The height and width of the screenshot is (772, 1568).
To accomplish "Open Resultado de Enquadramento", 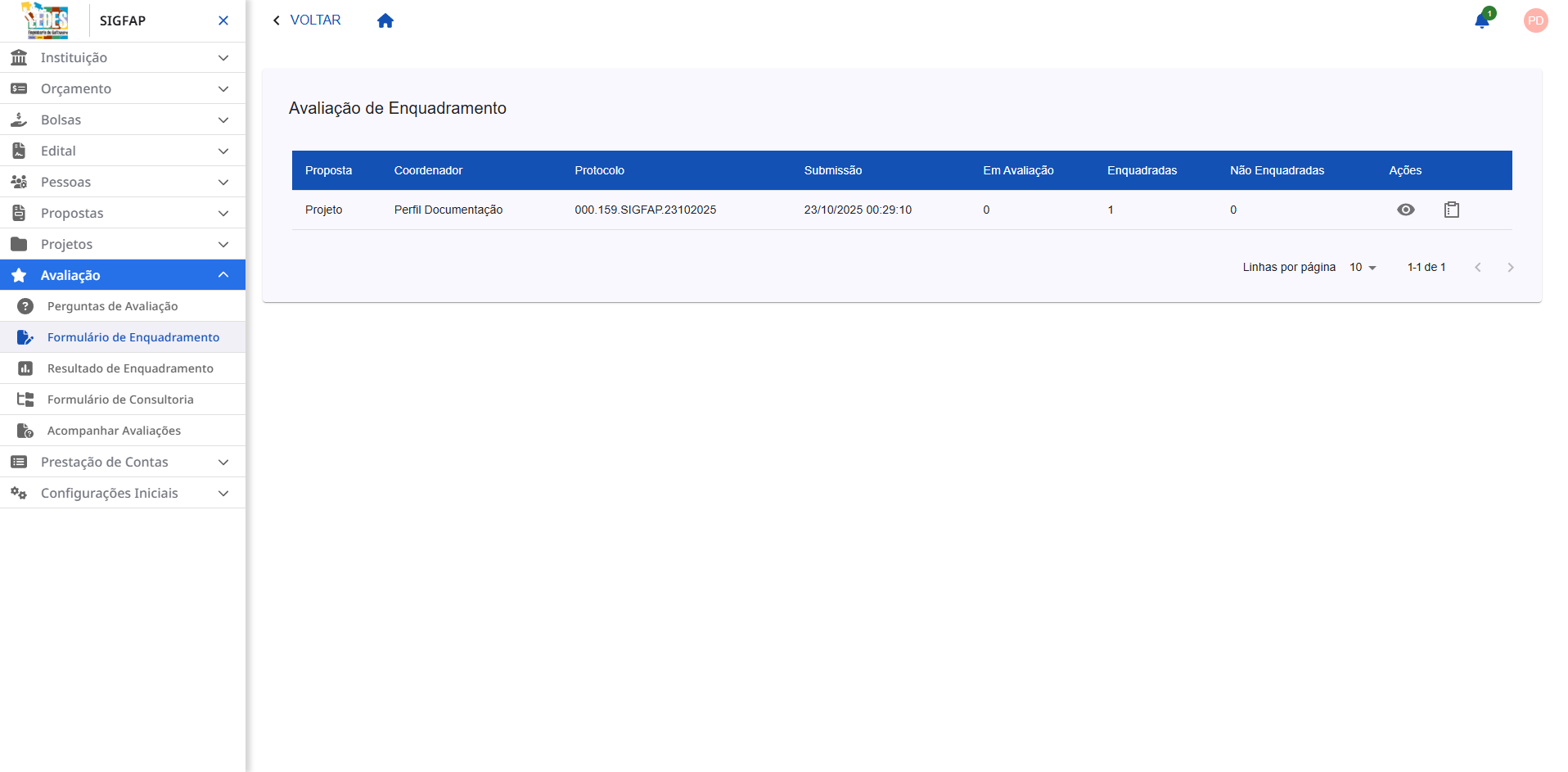I will coord(130,368).
